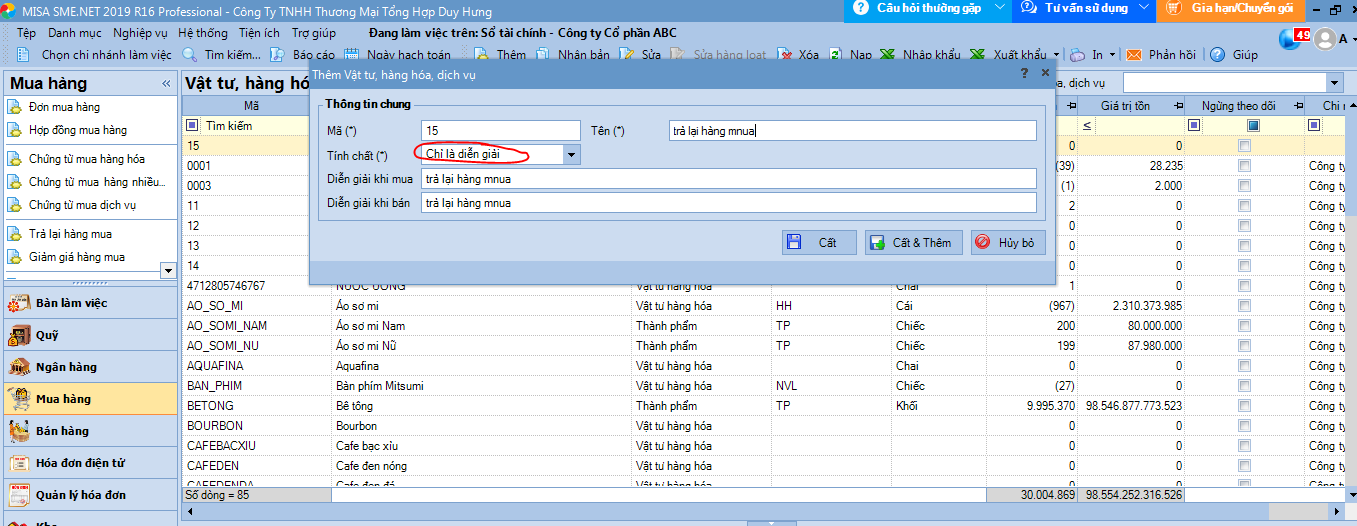The image size is (1357, 526).
Task: Click the Nạp reload toolbar icon
Action: (836, 55)
